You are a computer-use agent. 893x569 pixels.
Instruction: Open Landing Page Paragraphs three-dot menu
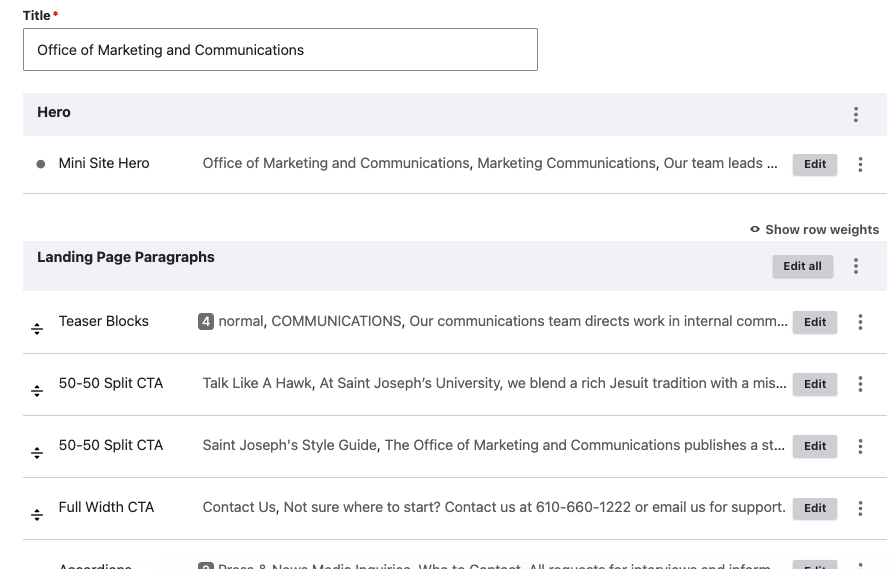pyautogui.click(x=855, y=266)
